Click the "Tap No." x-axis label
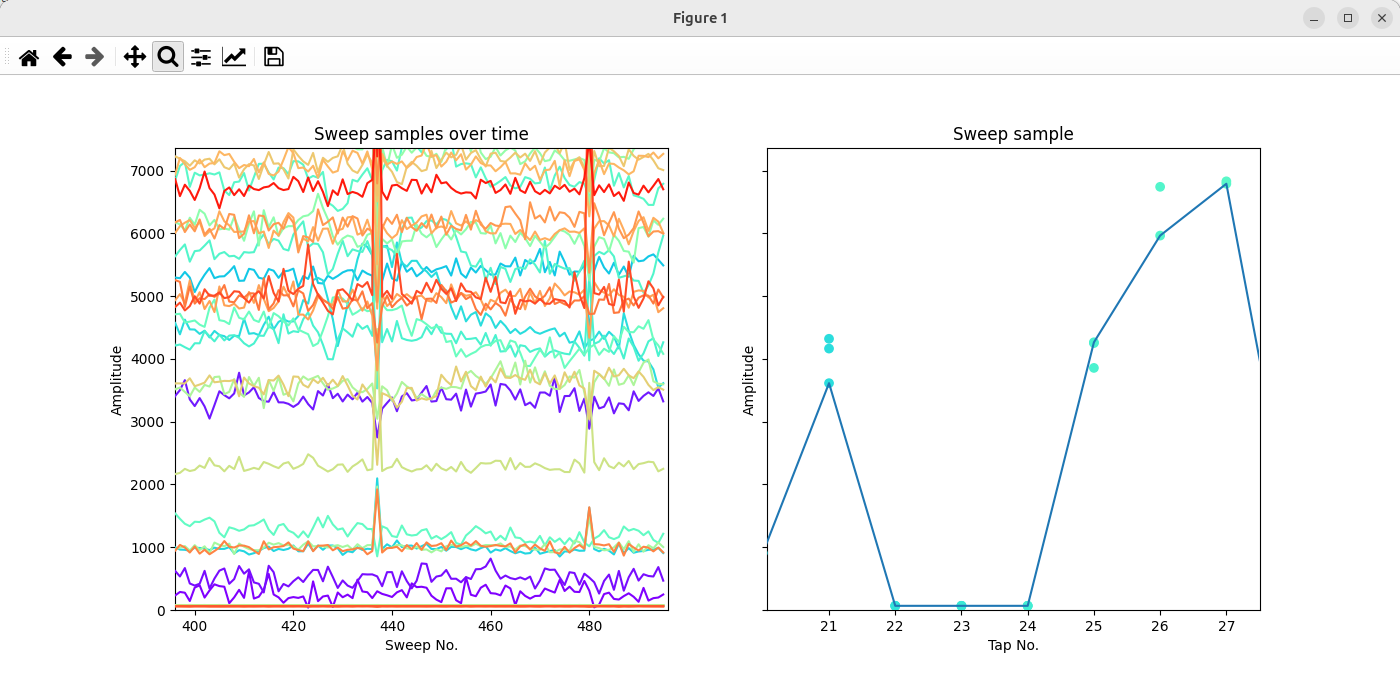The width and height of the screenshot is (1400, 676). pyautogui.click(x=1013, y=645)
